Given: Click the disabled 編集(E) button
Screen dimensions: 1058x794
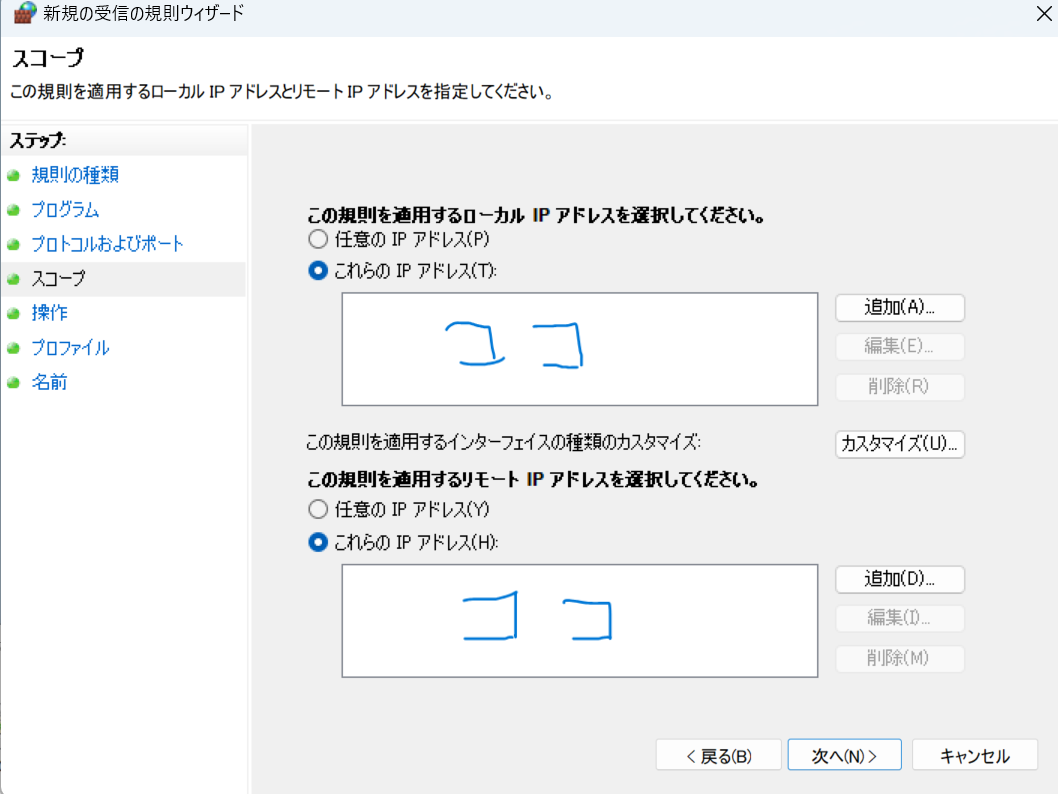Looking at the screenshot, I should pyautogui.click(x=898, y=347).
